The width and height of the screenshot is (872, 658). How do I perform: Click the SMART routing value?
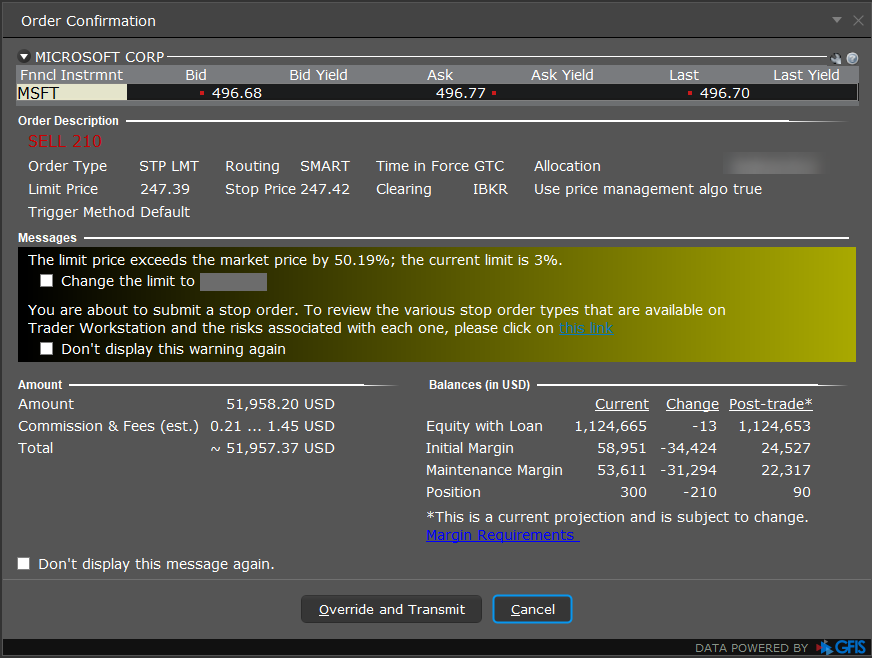coord(325,166)
